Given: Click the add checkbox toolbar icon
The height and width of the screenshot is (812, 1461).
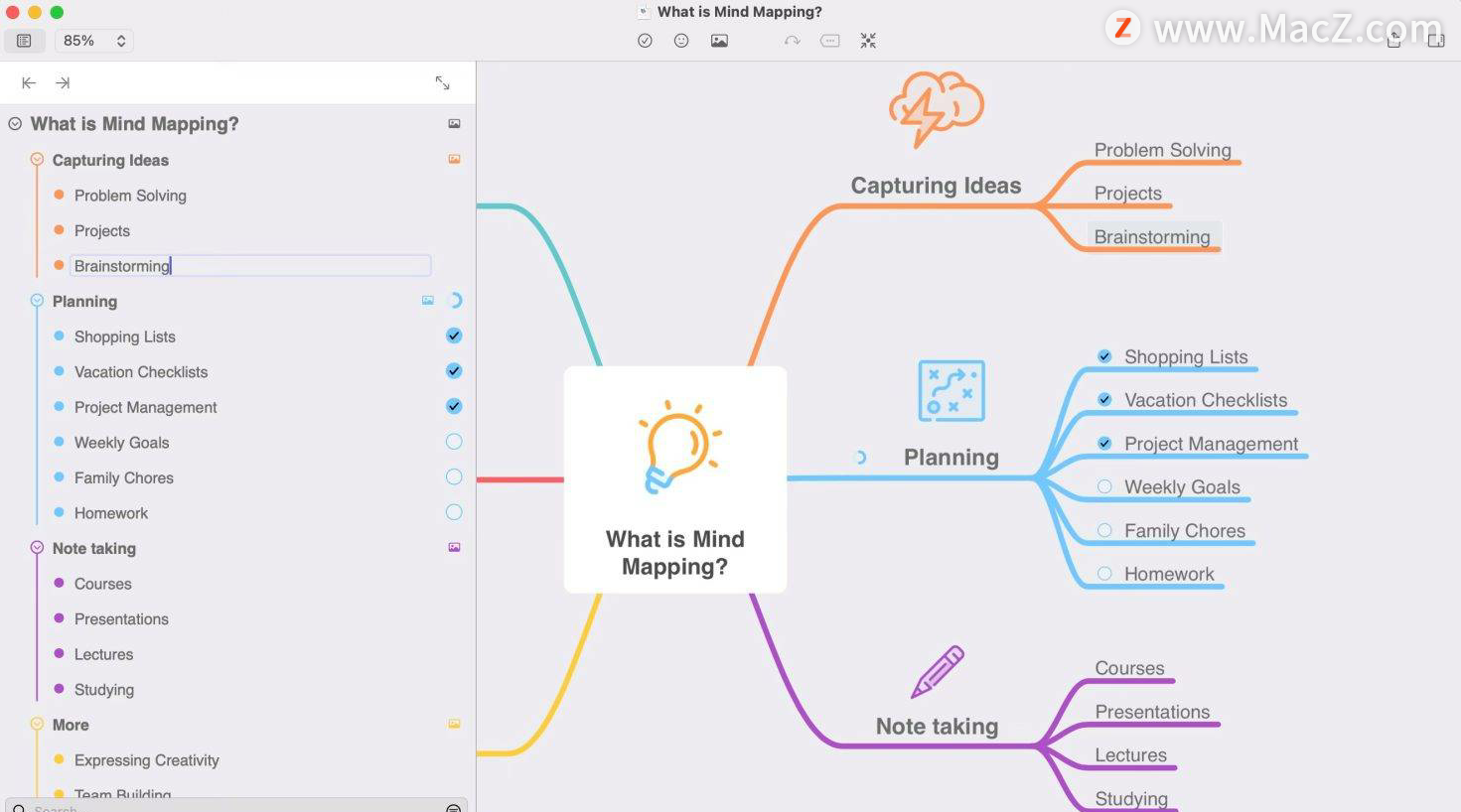Looking at the screenshot, I should point(645,41).
